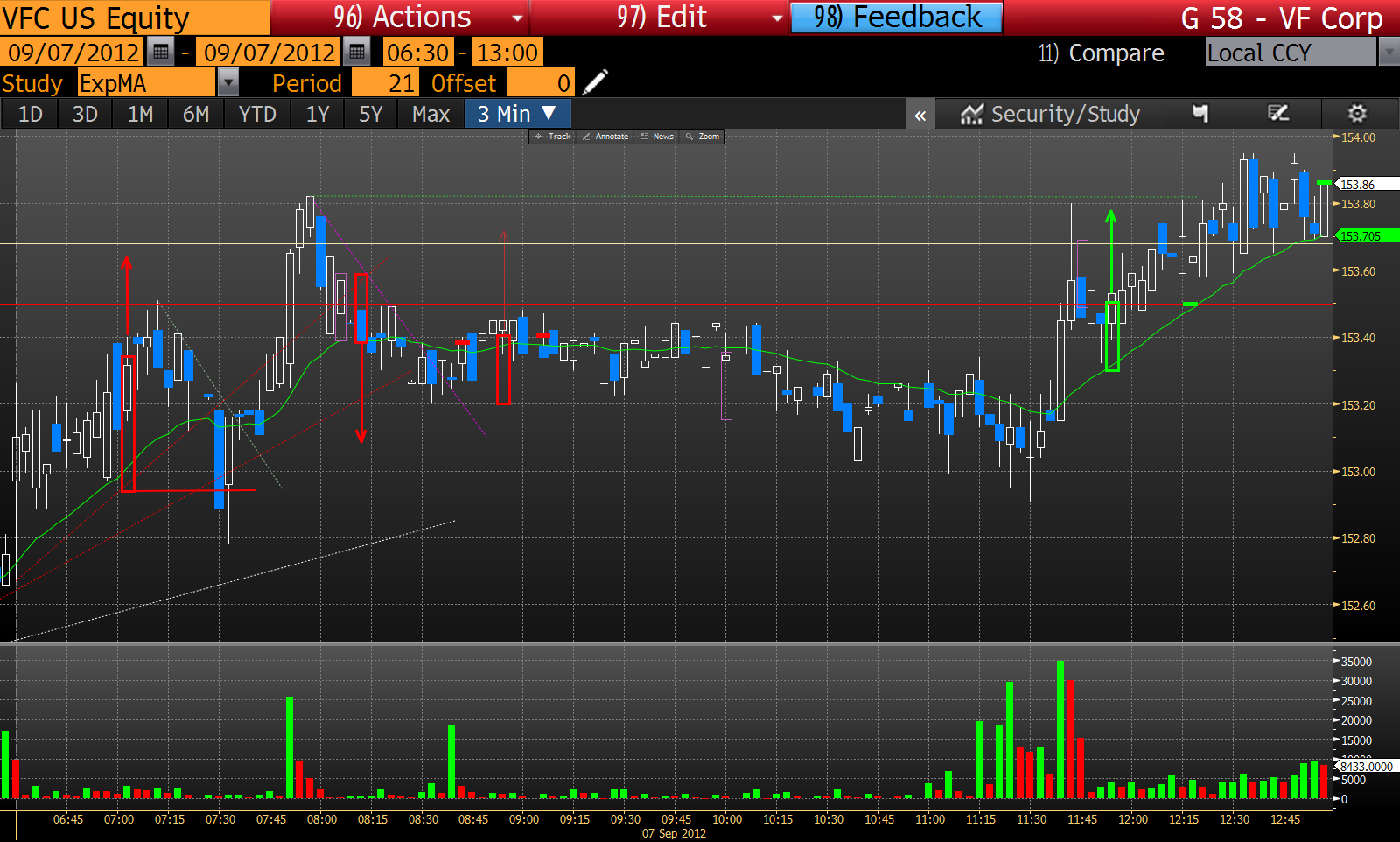Open chart settings gear icon

pyautogui.click(x=1357, y=114)
